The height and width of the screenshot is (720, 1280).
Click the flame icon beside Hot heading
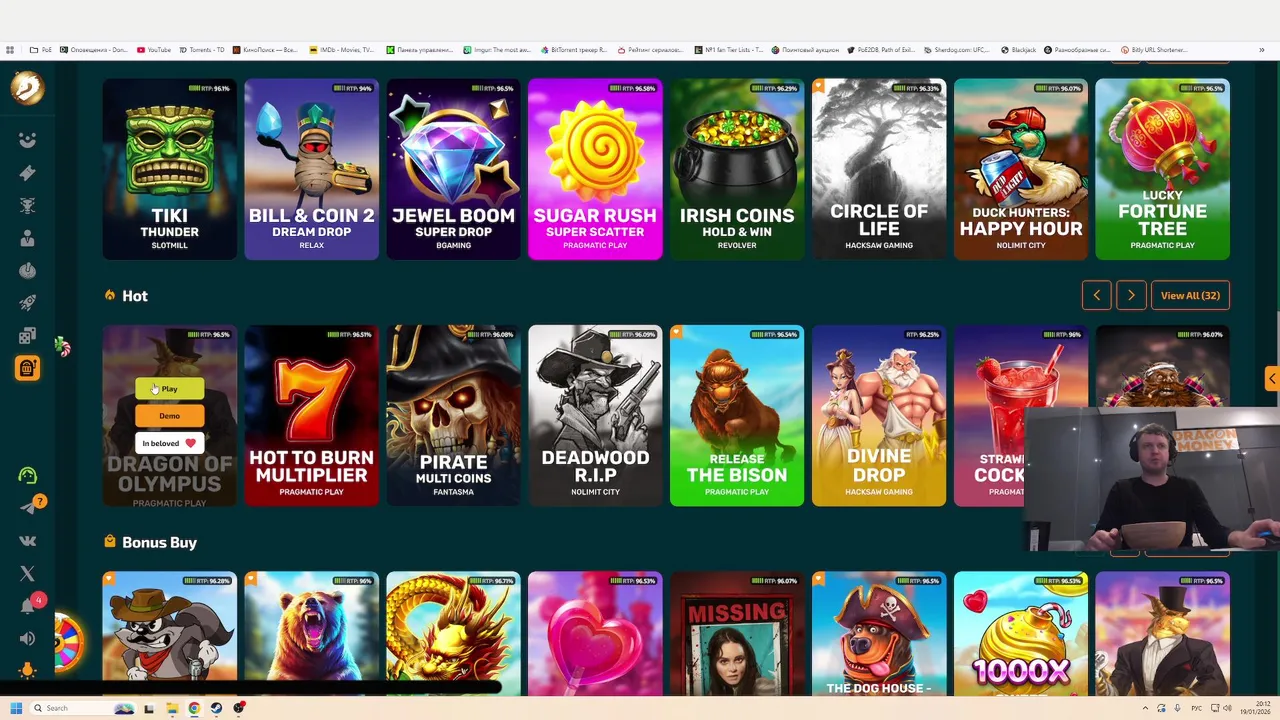point(110,295)
